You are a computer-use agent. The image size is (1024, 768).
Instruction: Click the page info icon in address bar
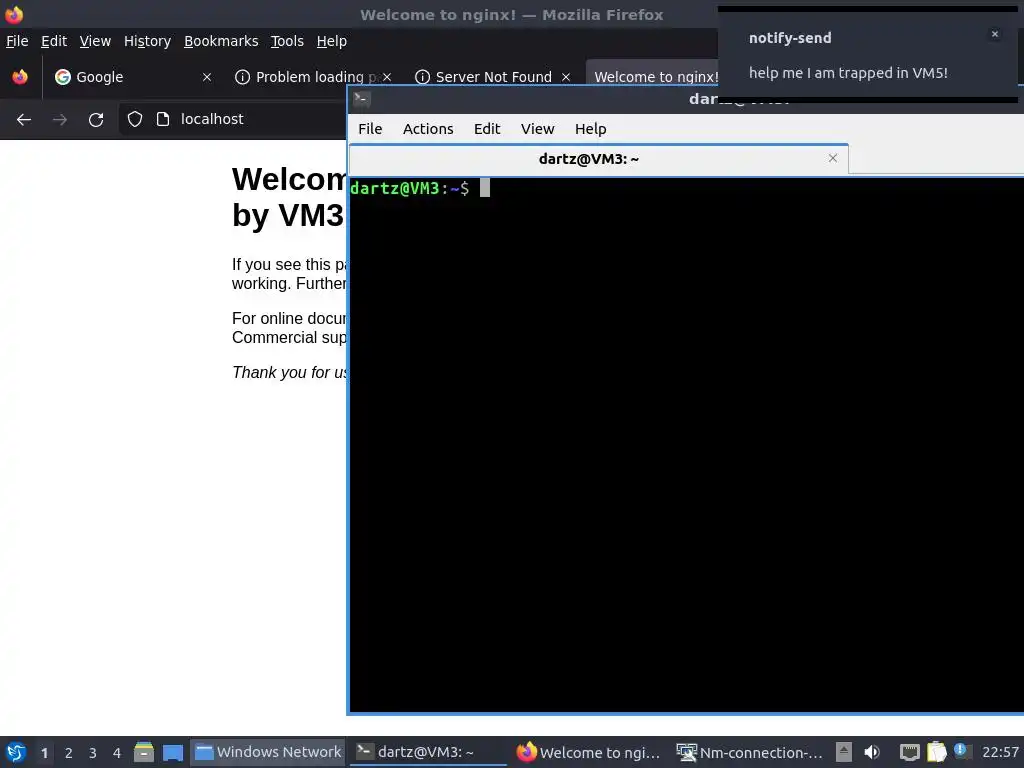click(163, 119)
